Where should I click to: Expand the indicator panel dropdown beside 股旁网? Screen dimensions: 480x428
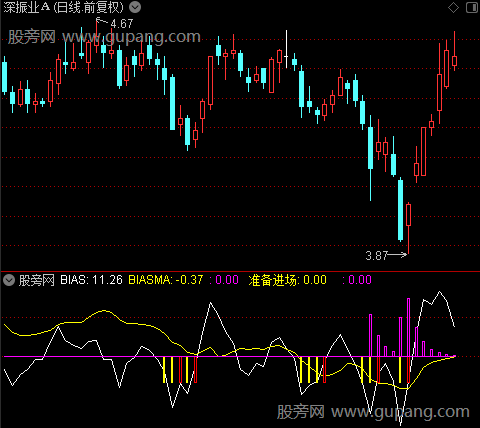click(9, 280)
